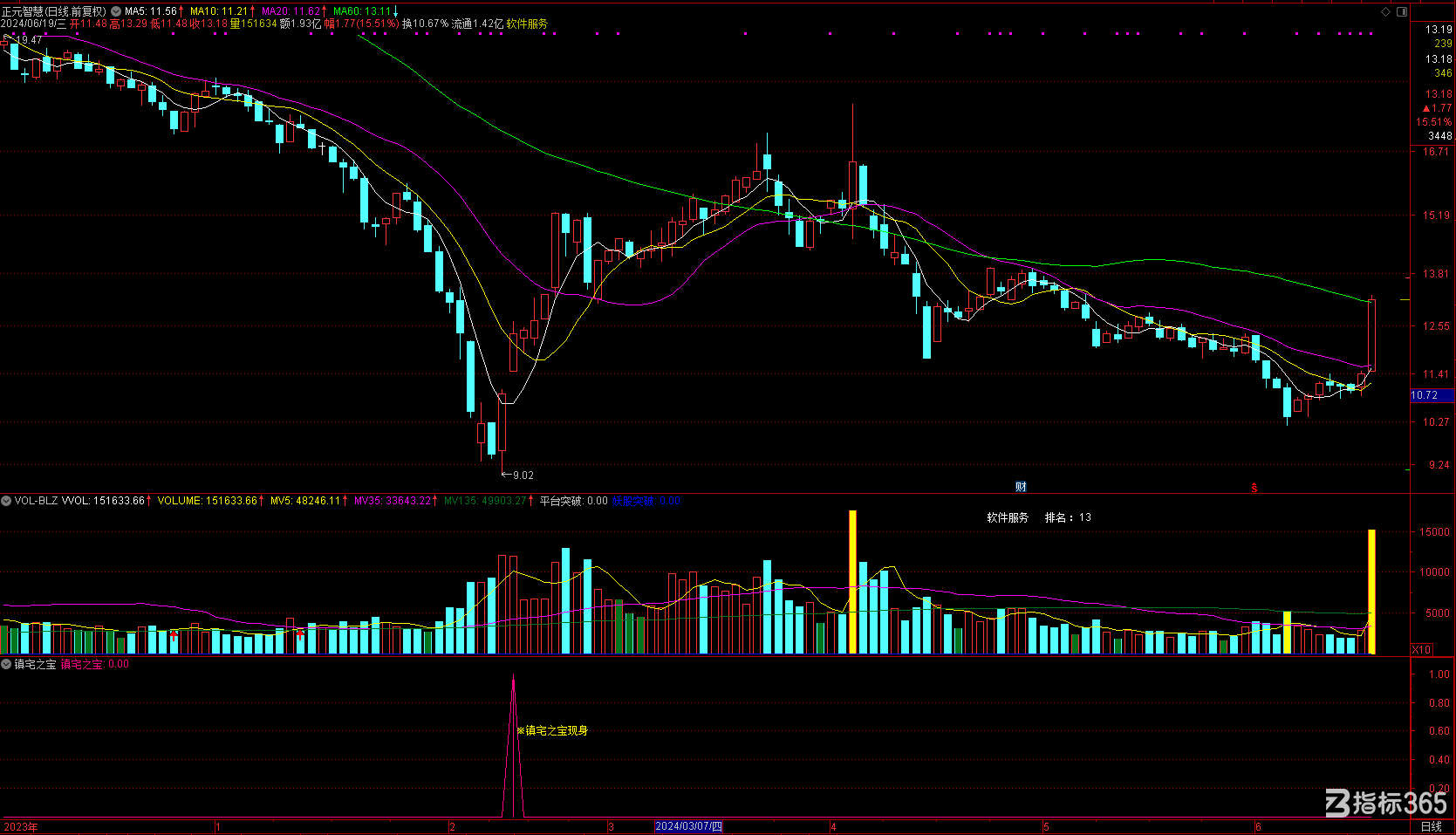Click the MV35: 33643.22 label

coord(393,501)
